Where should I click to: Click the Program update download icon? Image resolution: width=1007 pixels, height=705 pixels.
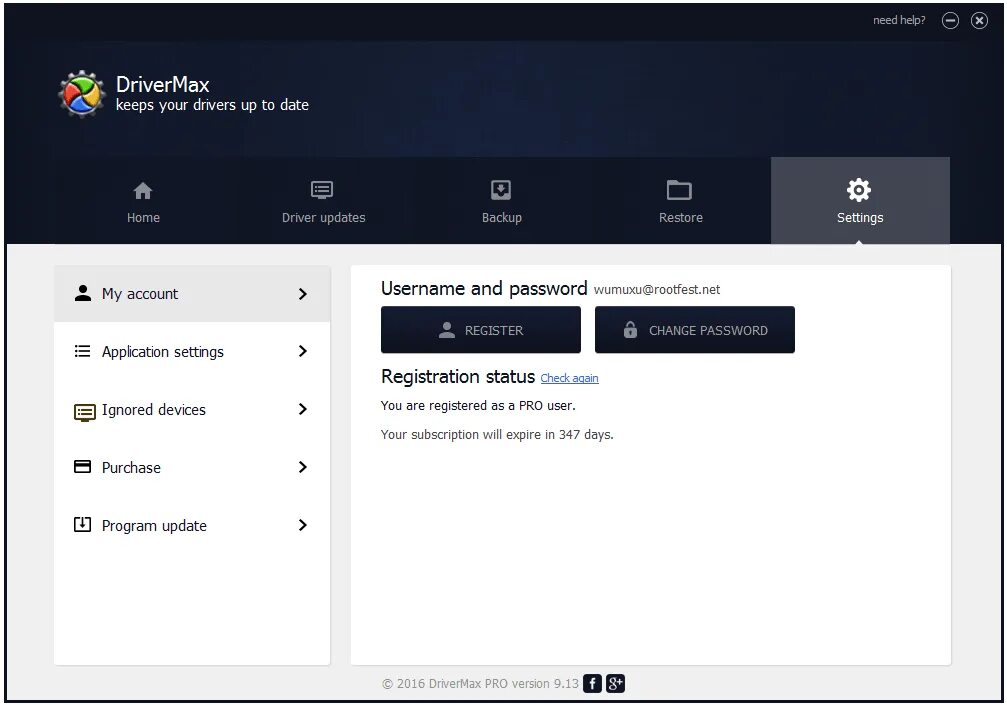[x=82, y=525]
